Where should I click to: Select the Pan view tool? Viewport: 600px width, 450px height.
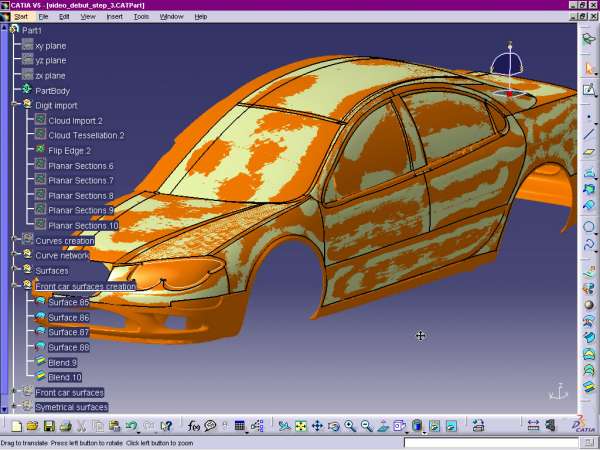tap(317, 426)
